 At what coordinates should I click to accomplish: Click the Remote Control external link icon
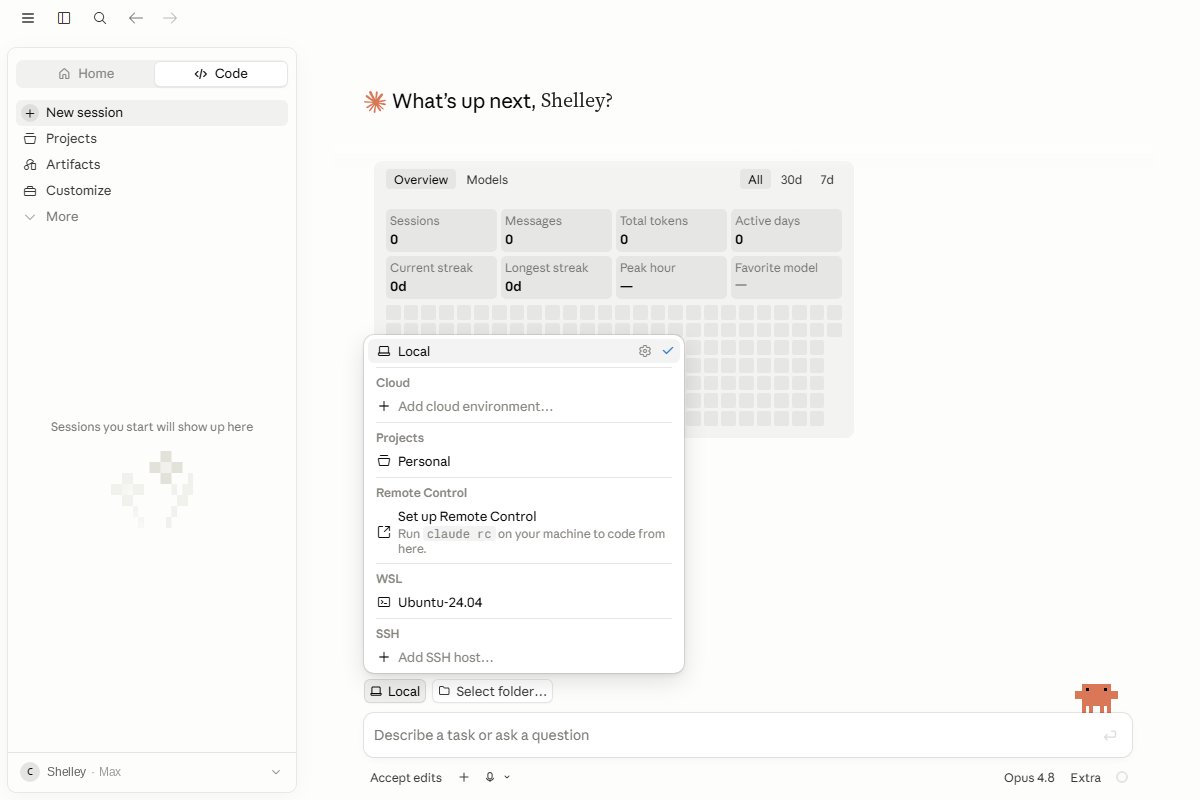point(384,532)
